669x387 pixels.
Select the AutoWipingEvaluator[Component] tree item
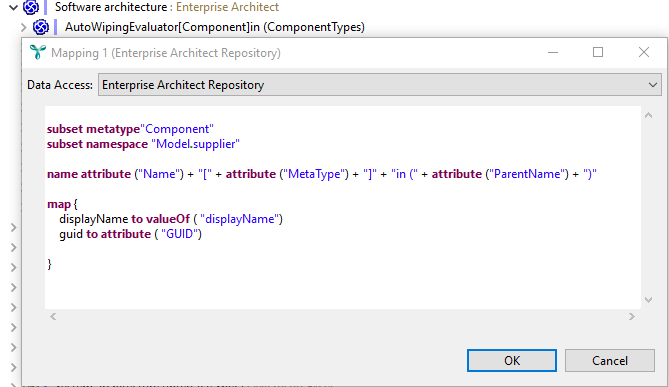(215, 27)
